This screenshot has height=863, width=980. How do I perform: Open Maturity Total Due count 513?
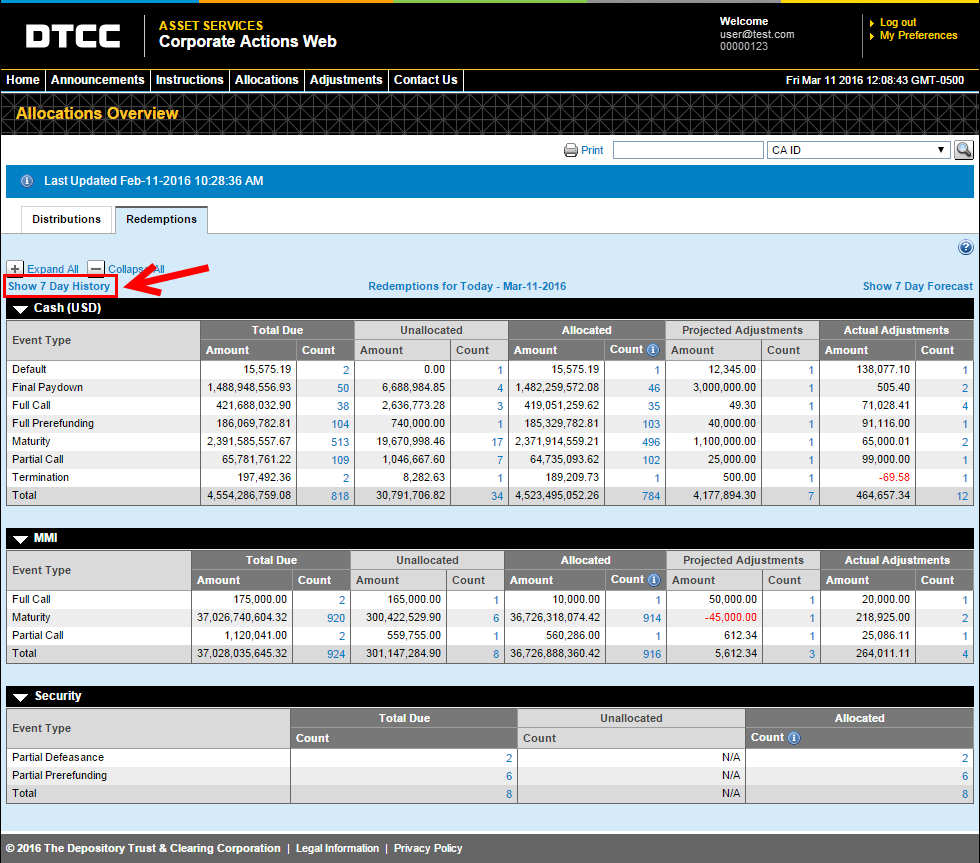click(x=339, y=442)
